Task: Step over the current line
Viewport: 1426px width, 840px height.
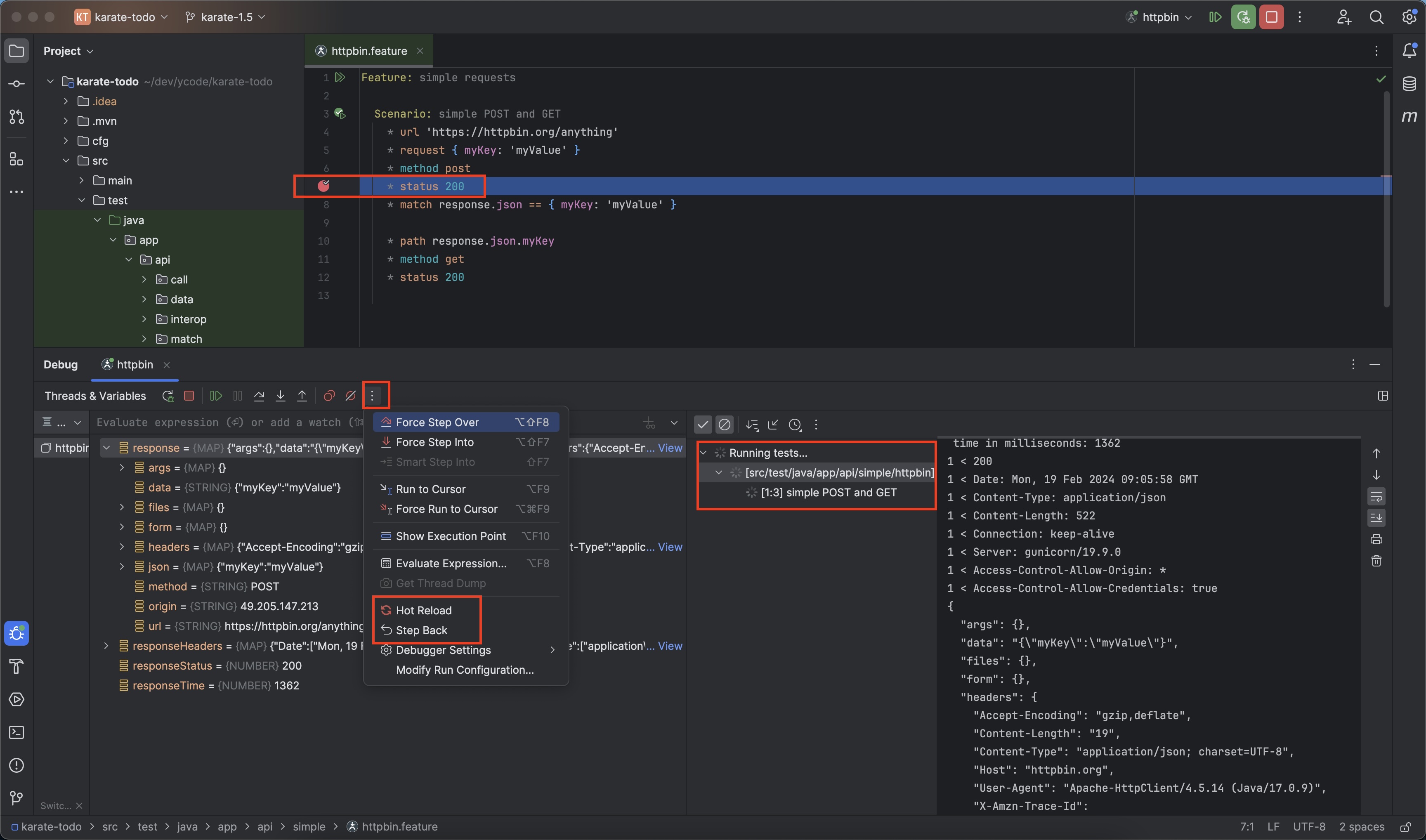Action: pos(259,396)
